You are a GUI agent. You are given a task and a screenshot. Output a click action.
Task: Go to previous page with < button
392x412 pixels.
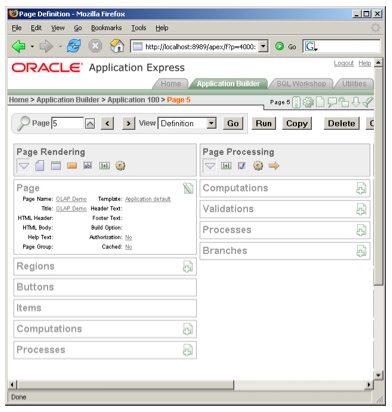point(107,124)
